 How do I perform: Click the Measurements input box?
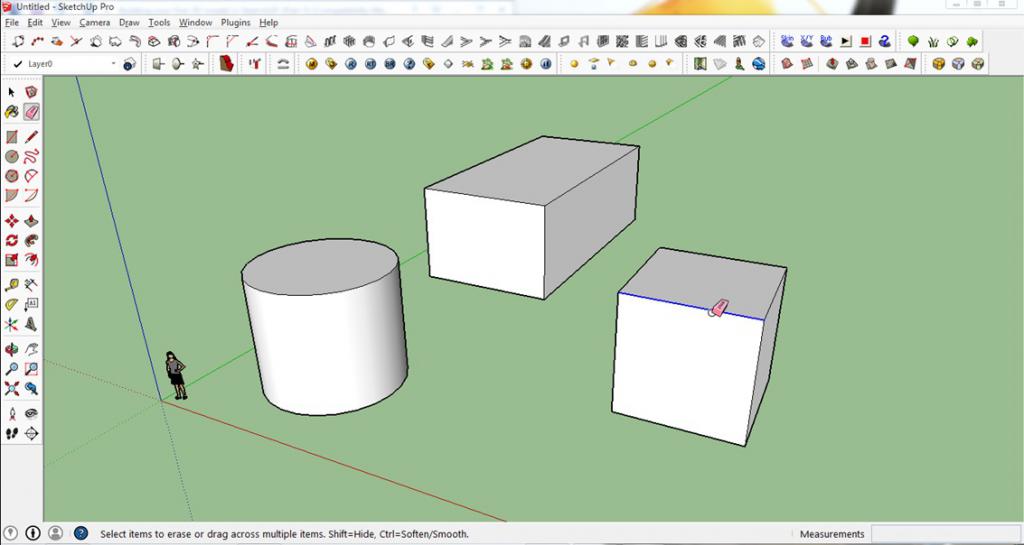(945, 534)
